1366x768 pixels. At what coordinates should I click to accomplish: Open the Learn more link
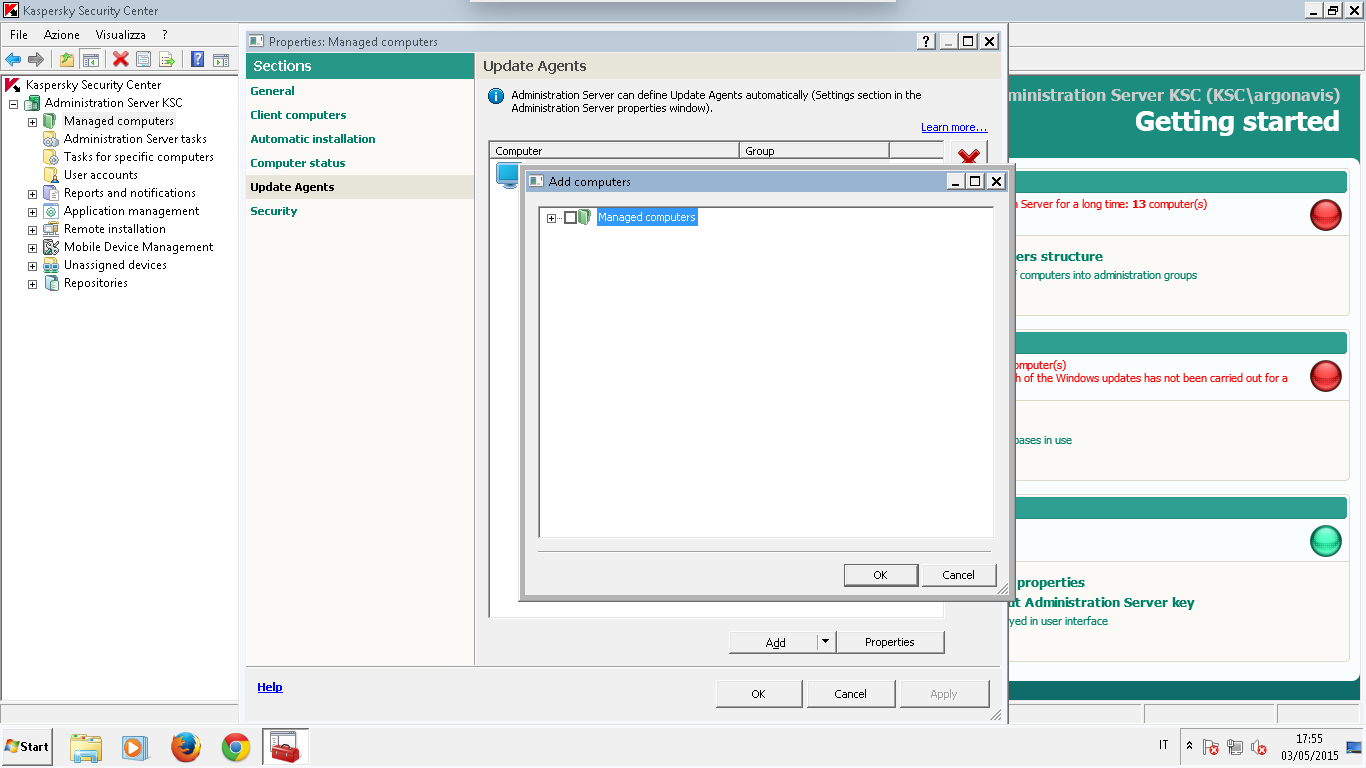pos(954,127)
